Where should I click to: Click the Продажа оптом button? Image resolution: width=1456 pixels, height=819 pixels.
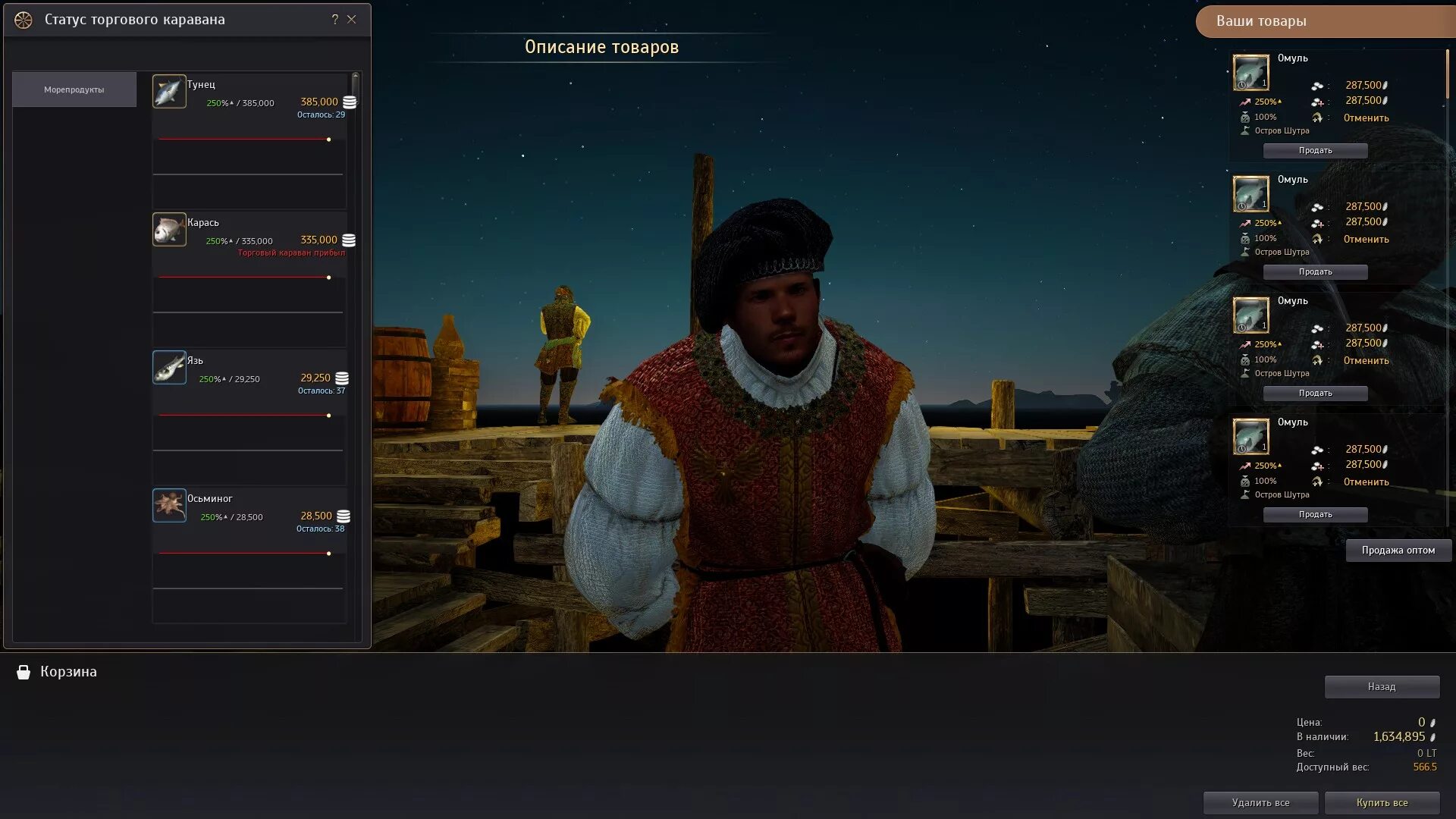(x=1398, y=551)
